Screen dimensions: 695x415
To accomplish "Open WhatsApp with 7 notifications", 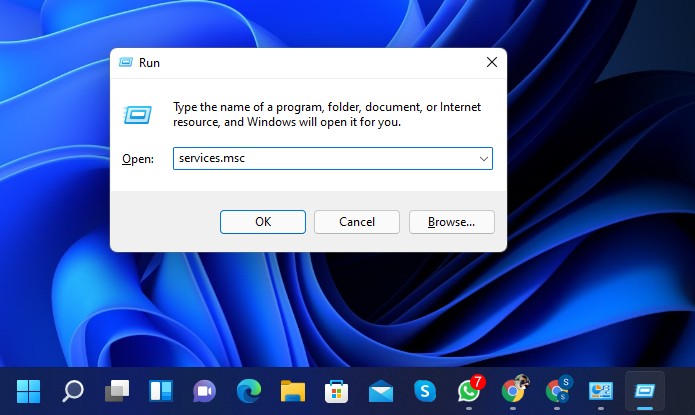I will pyautogui.click(x=470, y=390).
